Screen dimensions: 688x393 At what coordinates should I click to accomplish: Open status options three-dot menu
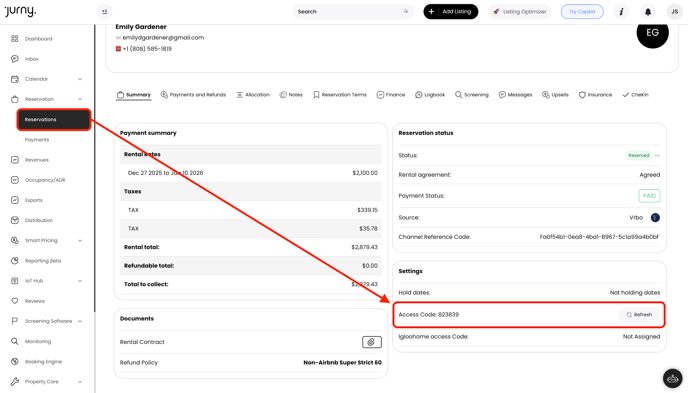657,155
